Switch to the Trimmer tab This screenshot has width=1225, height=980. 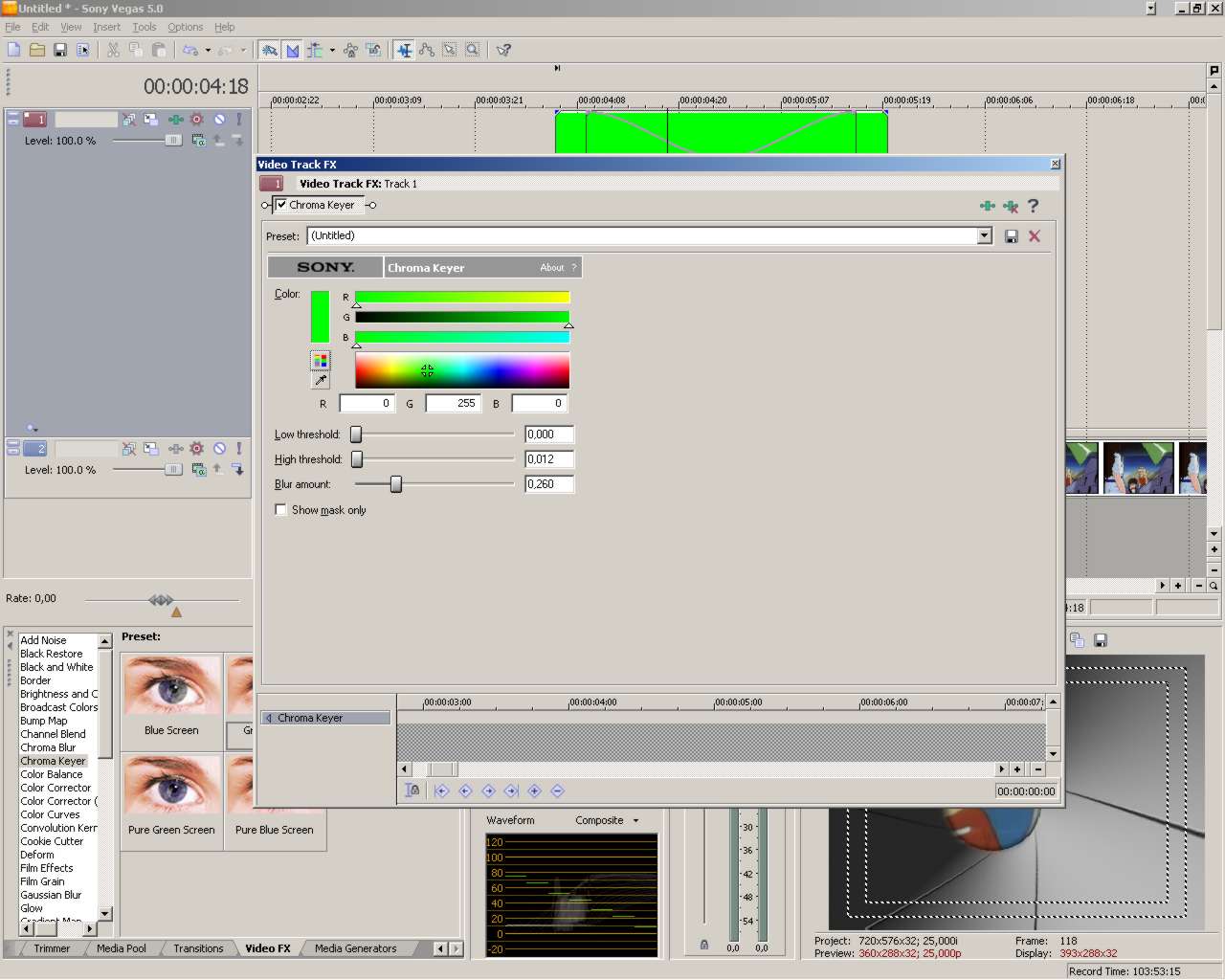coord(52,948)
